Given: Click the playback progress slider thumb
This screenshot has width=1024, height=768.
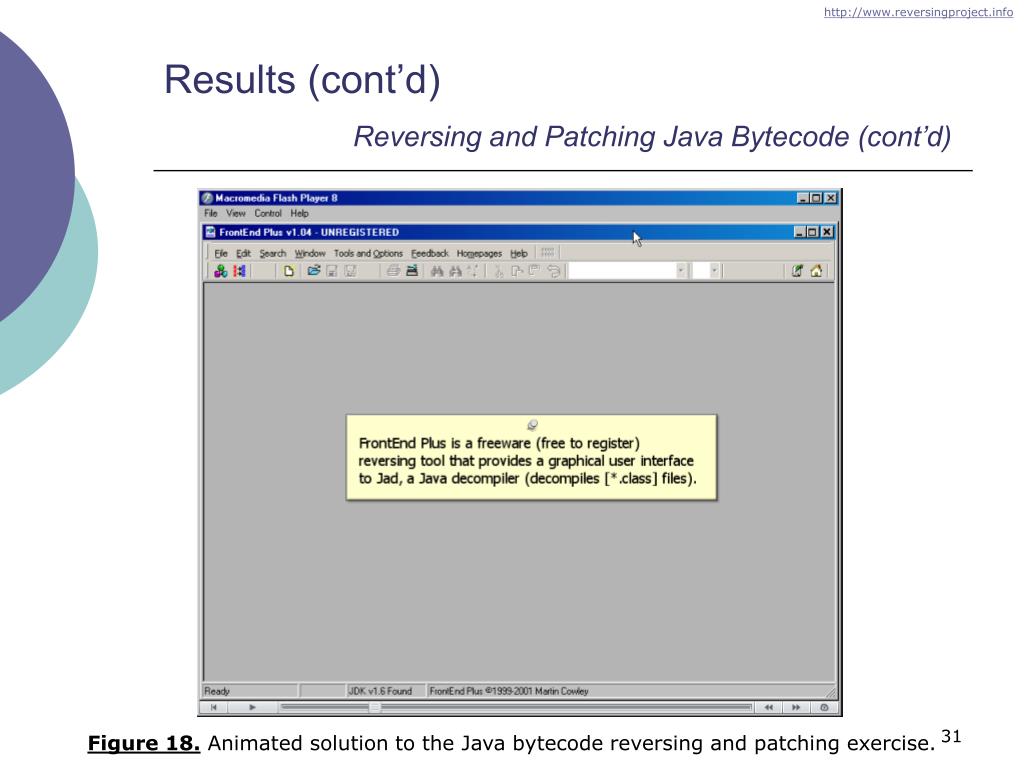Looking at the screenshot, I should click(375, 707).
